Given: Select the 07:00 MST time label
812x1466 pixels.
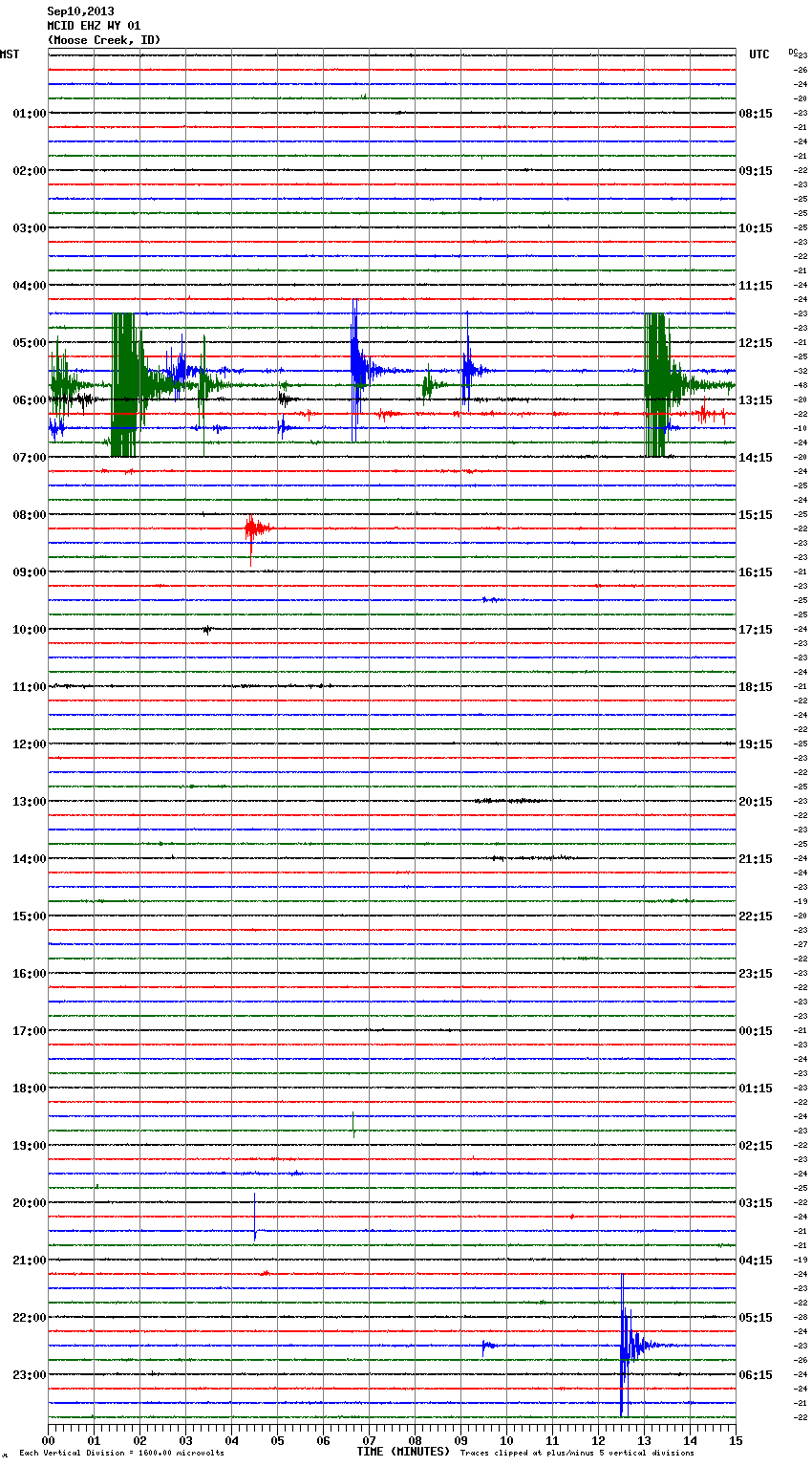Looking at the screenshot, I should tap(30, 457).
